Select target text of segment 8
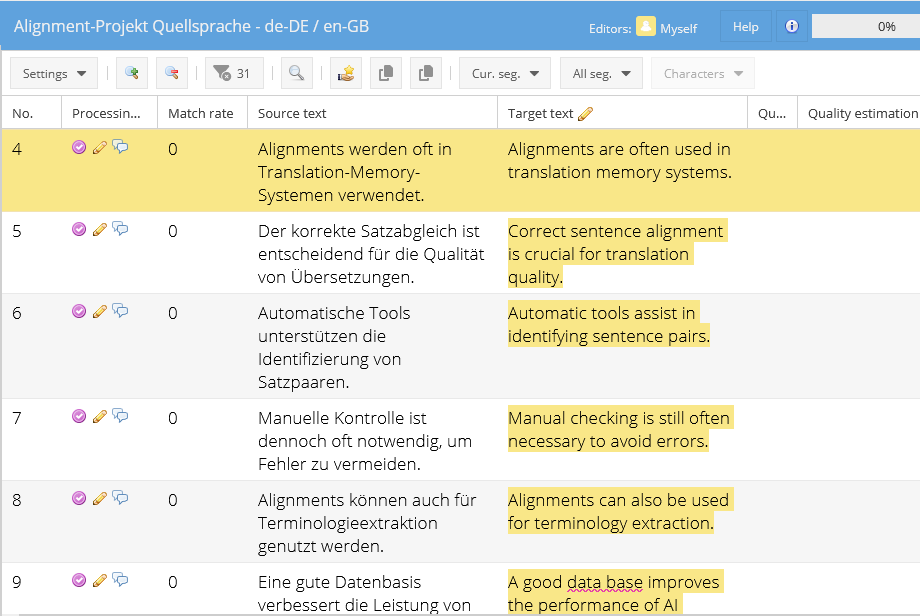The image size is (920, 616). (x=618, y=511)
